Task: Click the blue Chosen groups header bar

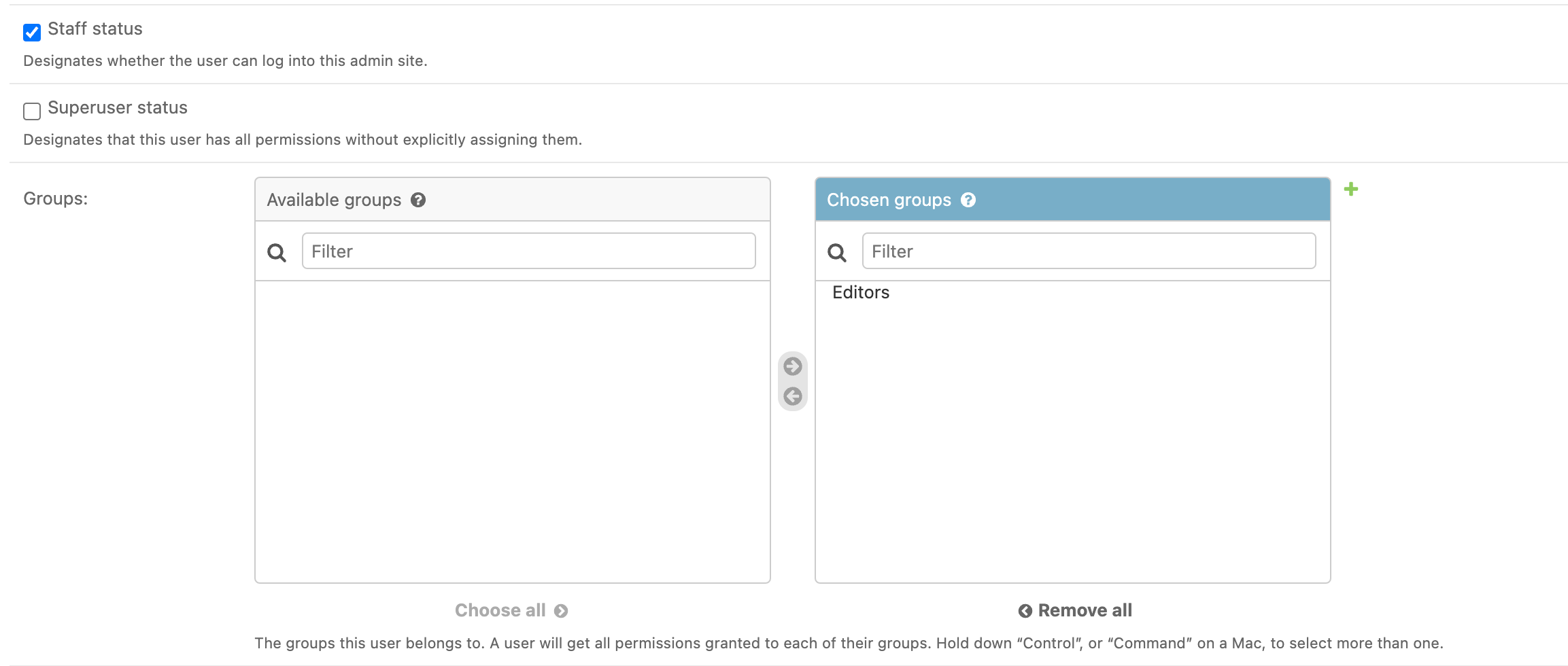Action: 1156,199
